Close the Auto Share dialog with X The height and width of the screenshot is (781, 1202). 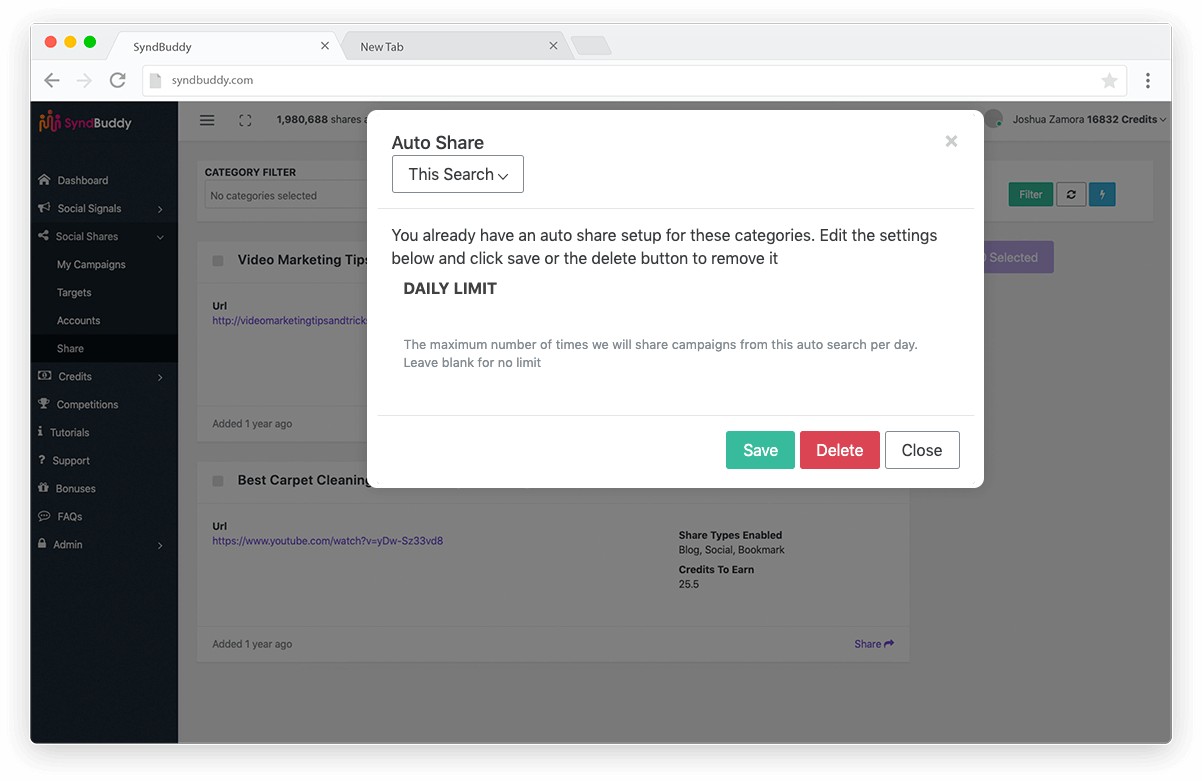click(951, 141)
